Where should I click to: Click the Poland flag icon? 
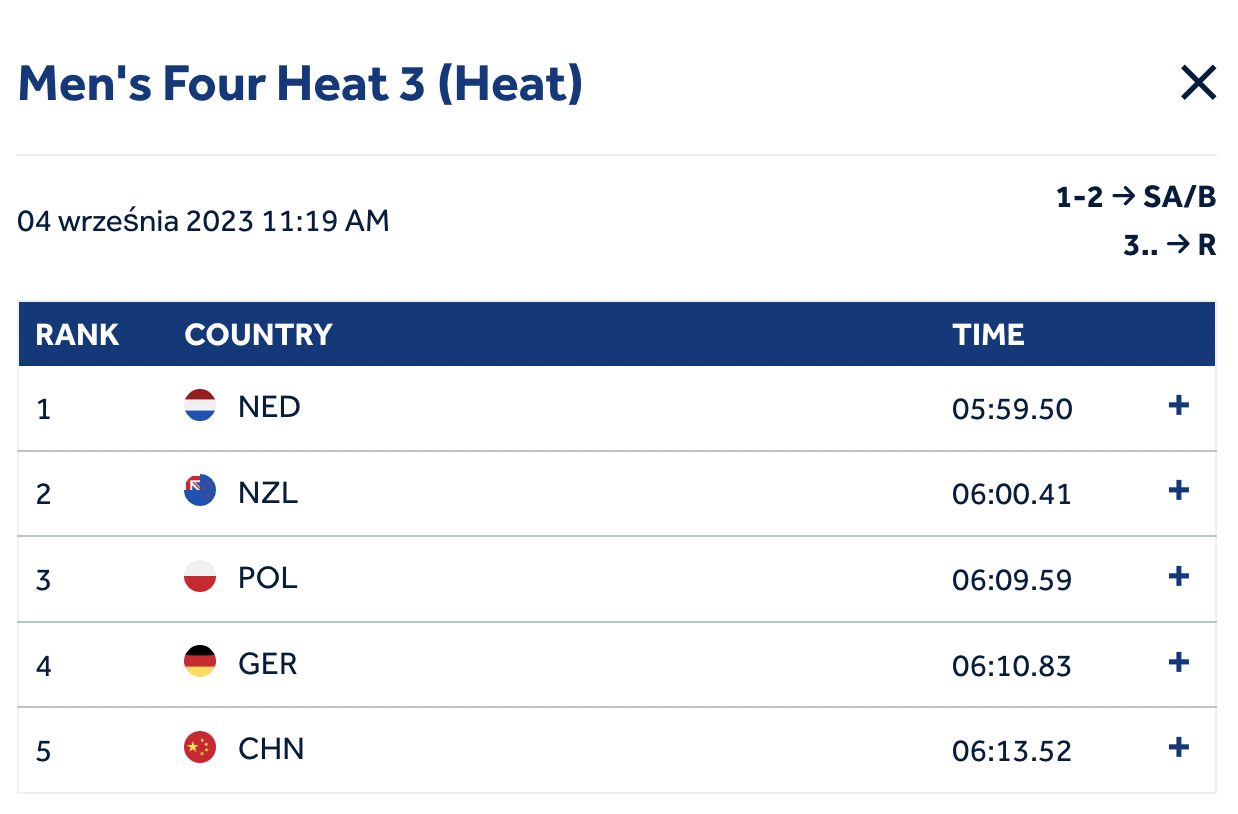(x=200, y=576)
